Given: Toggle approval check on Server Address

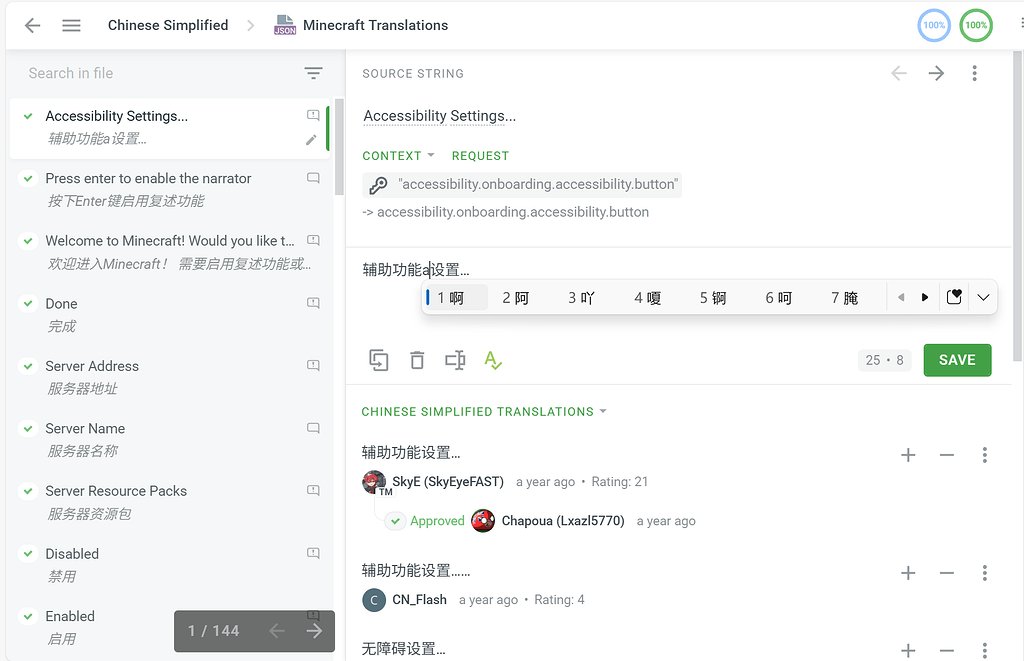Looking at the screenshot, I should 28,366.
